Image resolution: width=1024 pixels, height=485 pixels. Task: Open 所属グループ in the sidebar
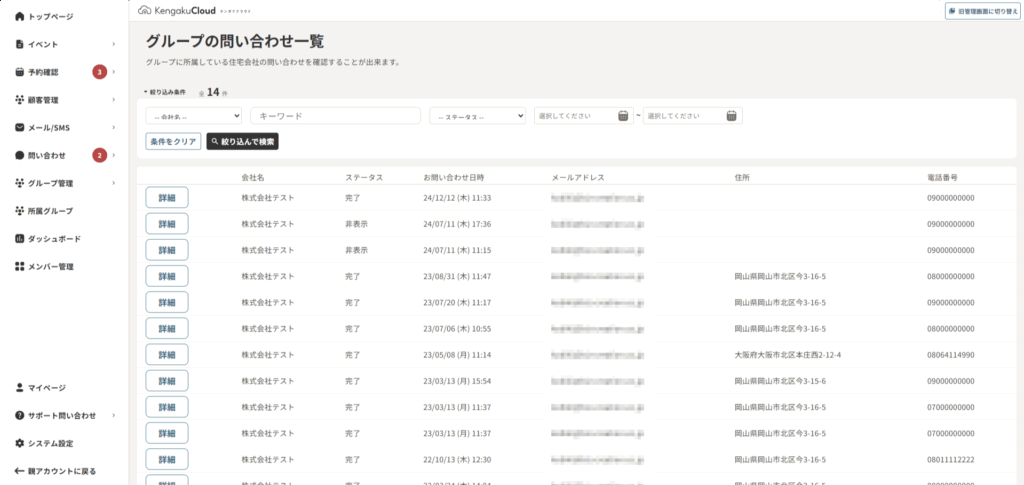pos(50,211)
